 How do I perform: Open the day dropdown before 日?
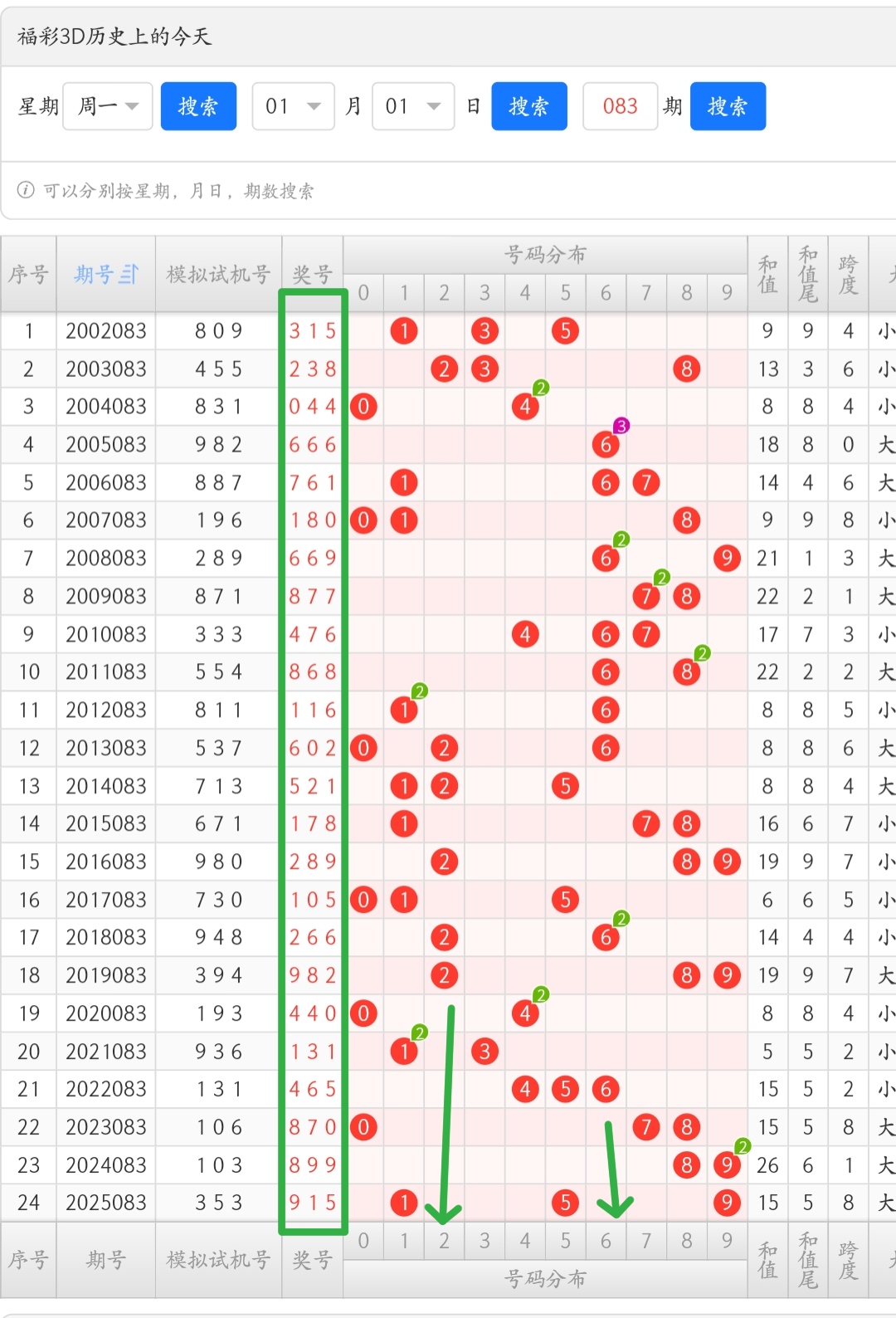pos(413,106)
